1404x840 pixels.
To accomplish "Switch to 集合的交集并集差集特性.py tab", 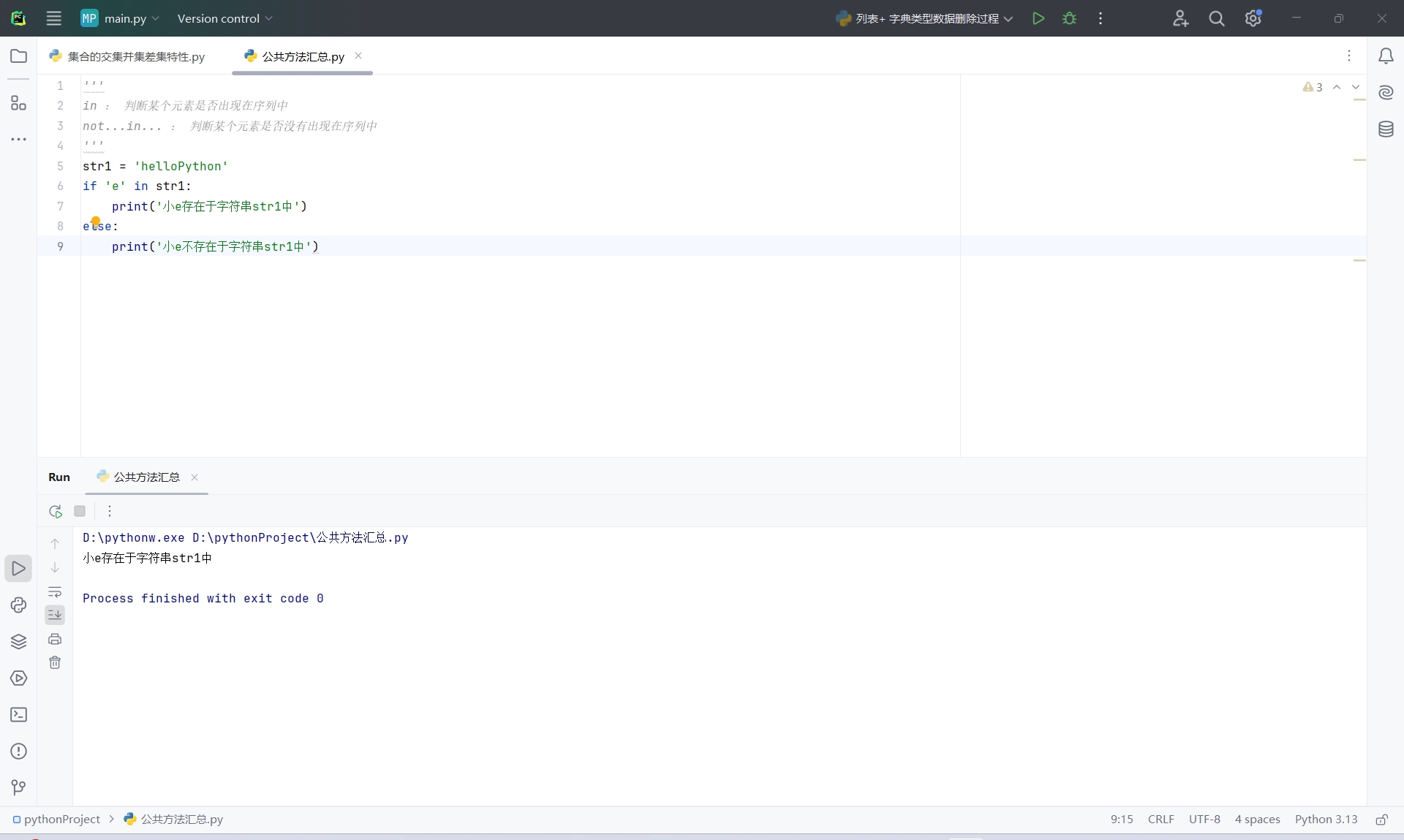I will click(x=135, y=56).
